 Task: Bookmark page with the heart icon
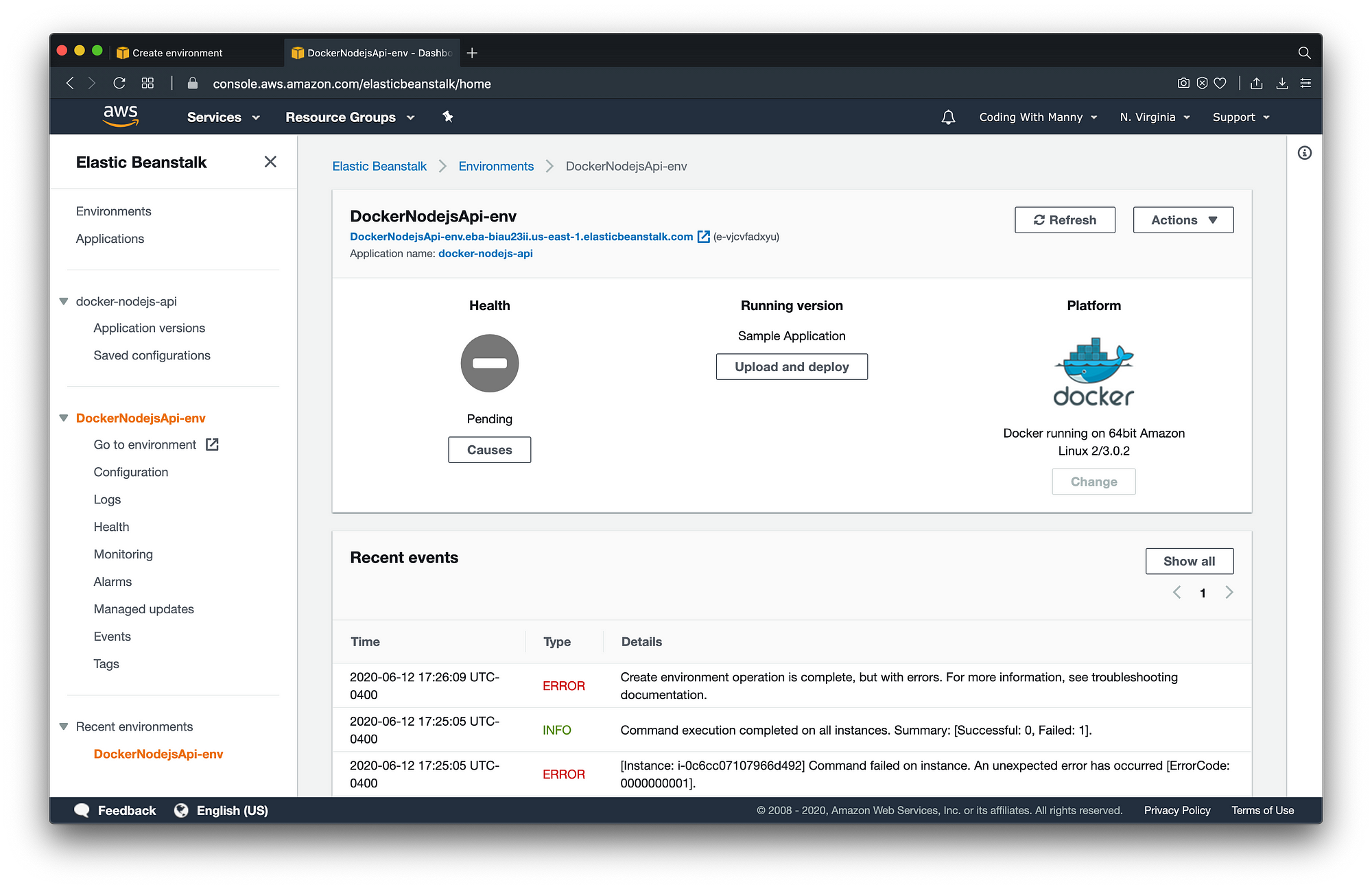[1220, 83]
